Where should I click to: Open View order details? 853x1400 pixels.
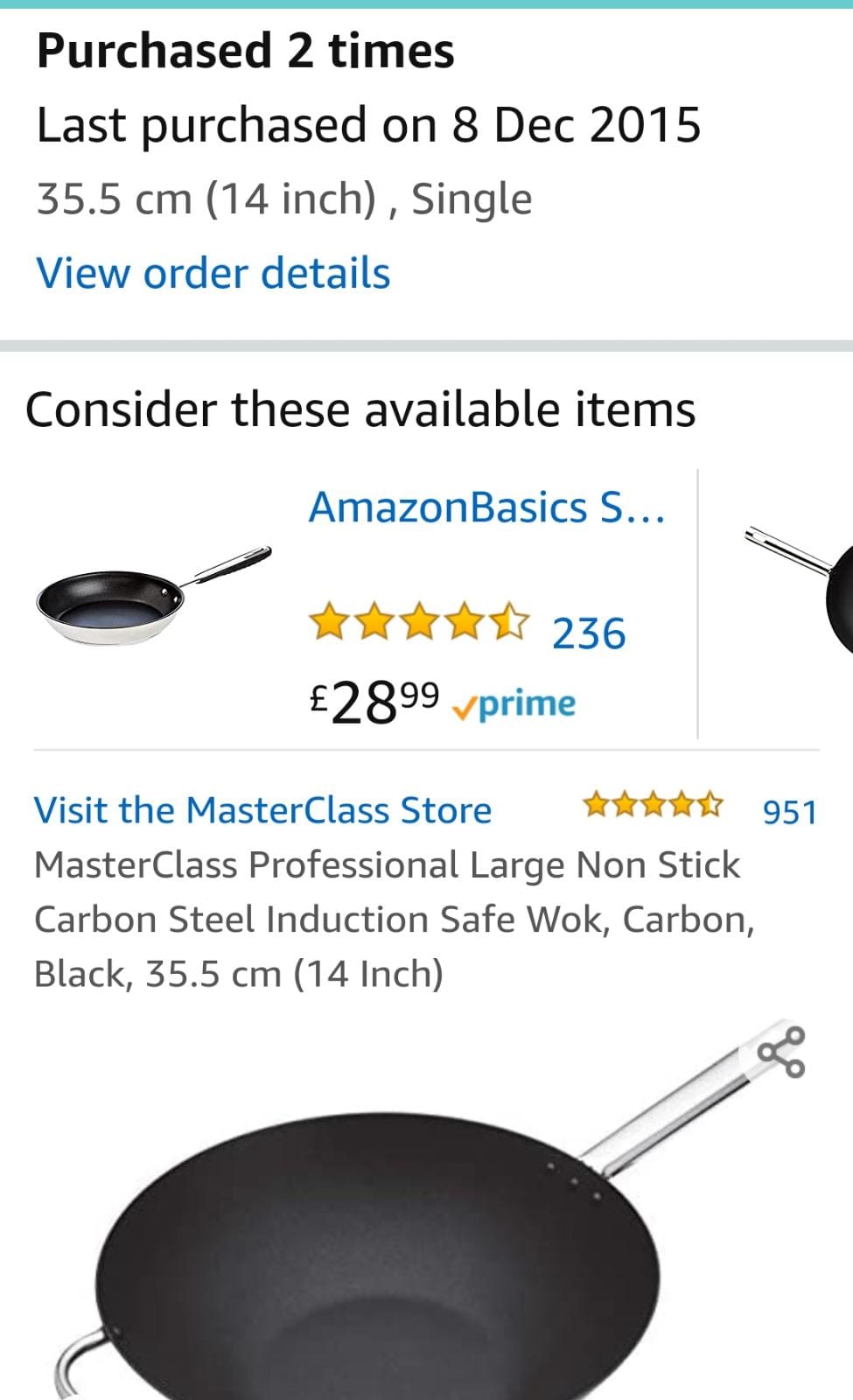(x=213, y=273)
